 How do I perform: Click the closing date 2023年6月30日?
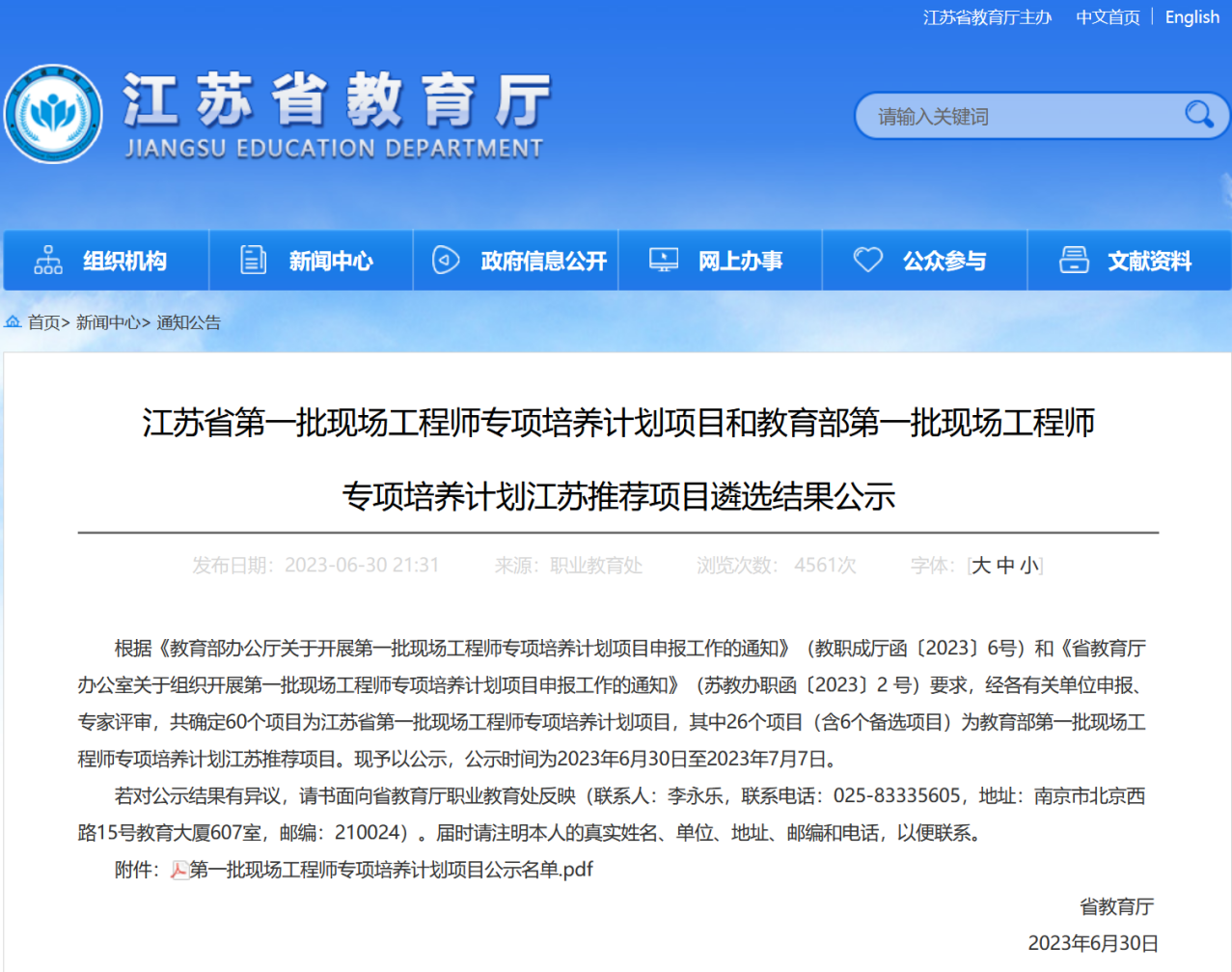pos(1093,943)
